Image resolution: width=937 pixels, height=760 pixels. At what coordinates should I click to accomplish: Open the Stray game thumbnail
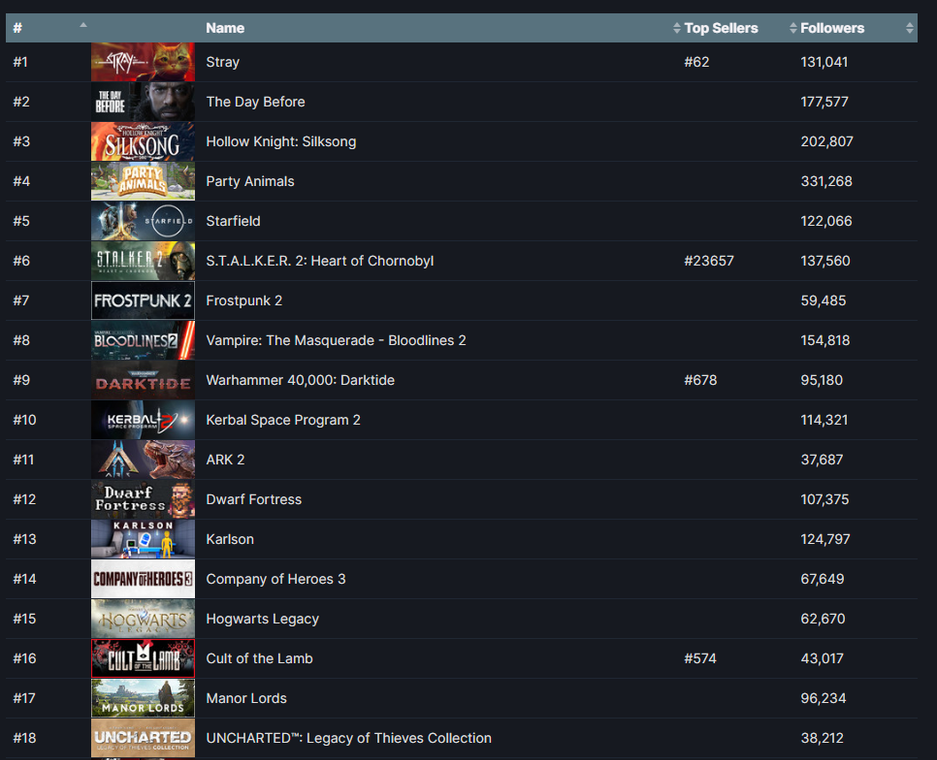(143, 62)
